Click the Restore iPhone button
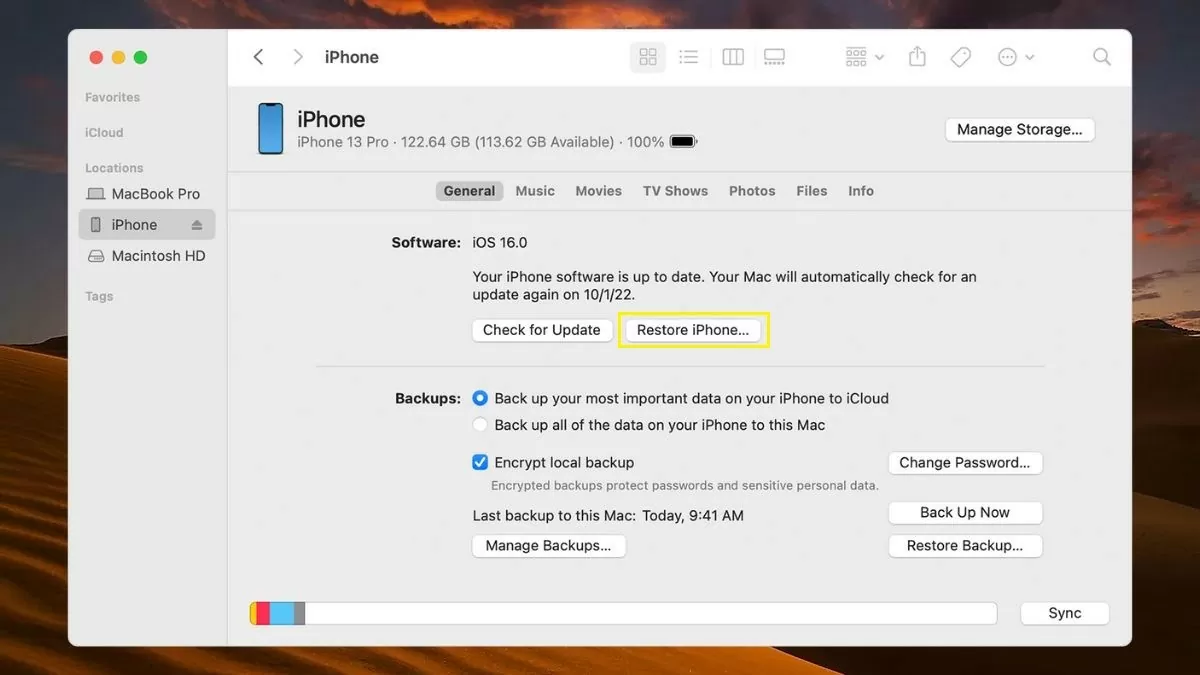 pos(693,329)
